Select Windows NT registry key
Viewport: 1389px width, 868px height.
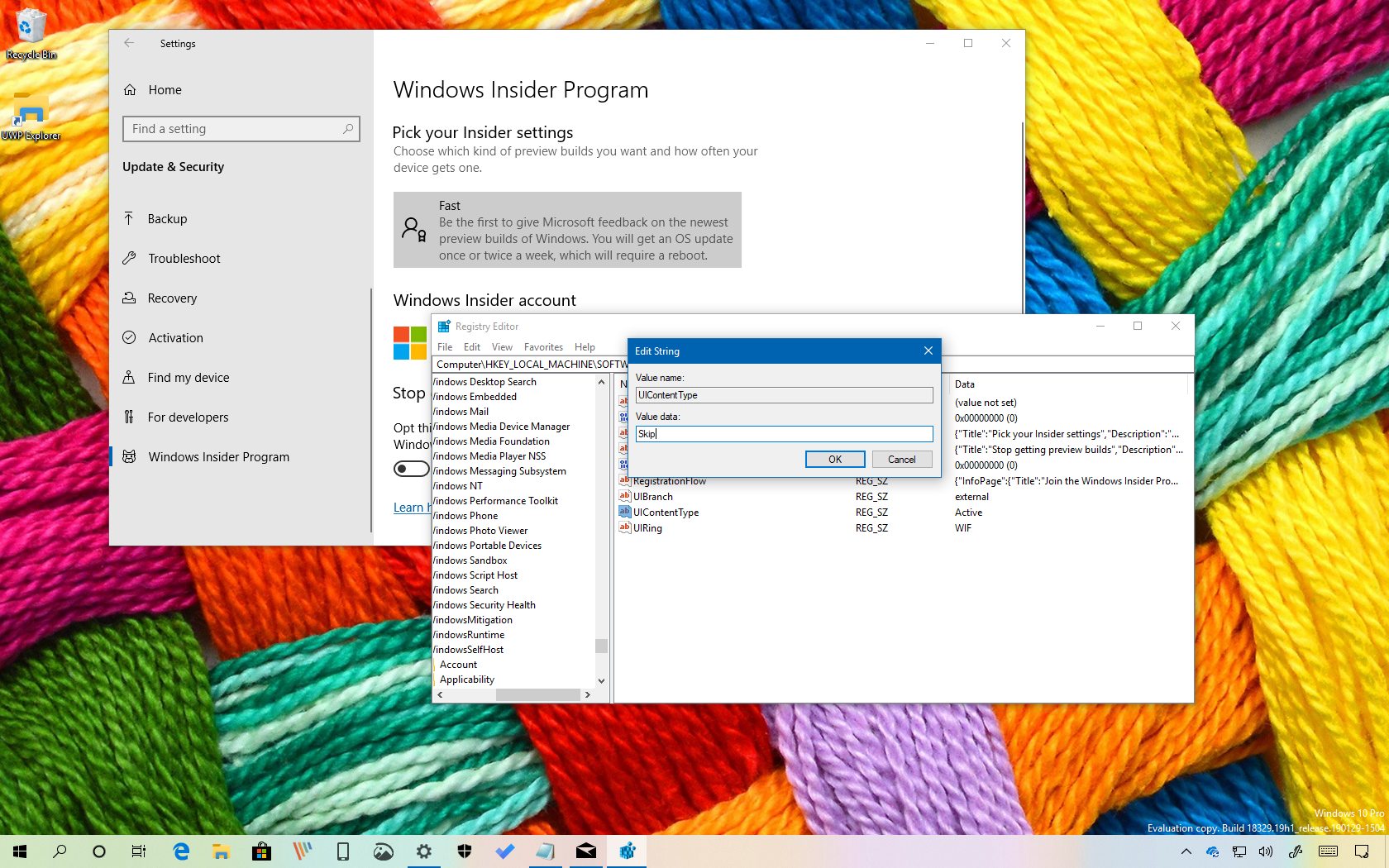click(457, 486)
